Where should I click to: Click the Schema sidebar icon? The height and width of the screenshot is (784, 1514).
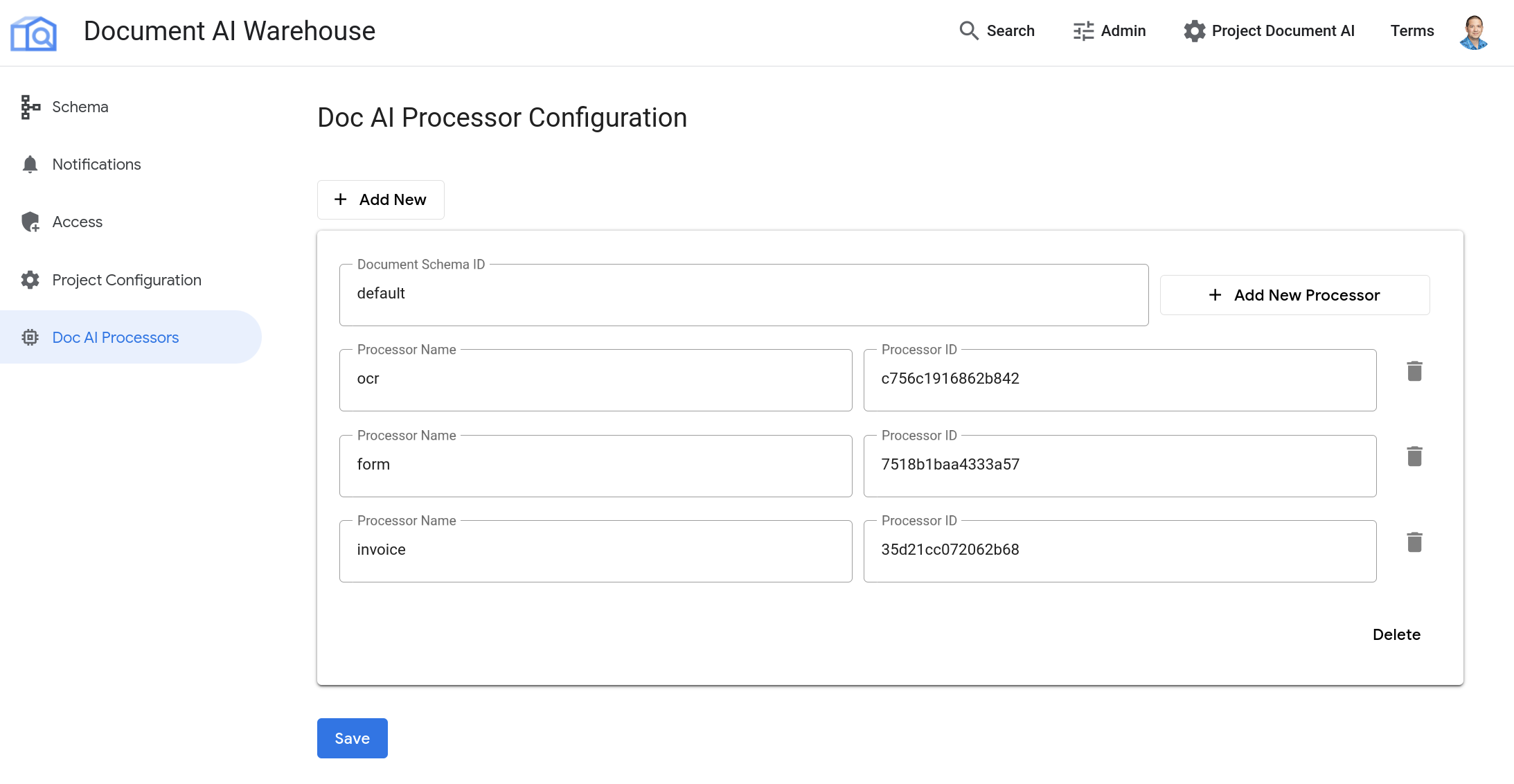pos(30,106)
